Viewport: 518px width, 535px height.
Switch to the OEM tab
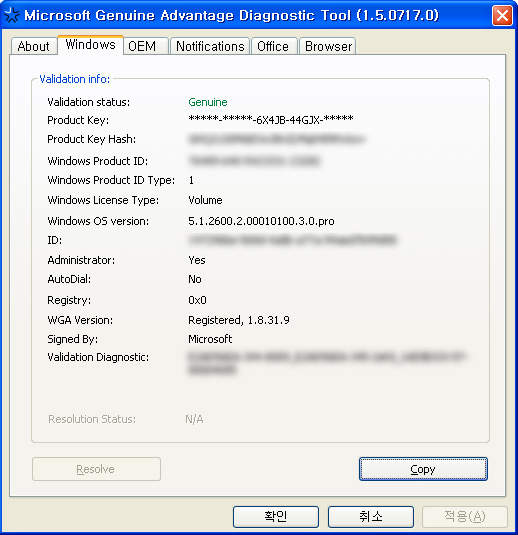point(146,46)
